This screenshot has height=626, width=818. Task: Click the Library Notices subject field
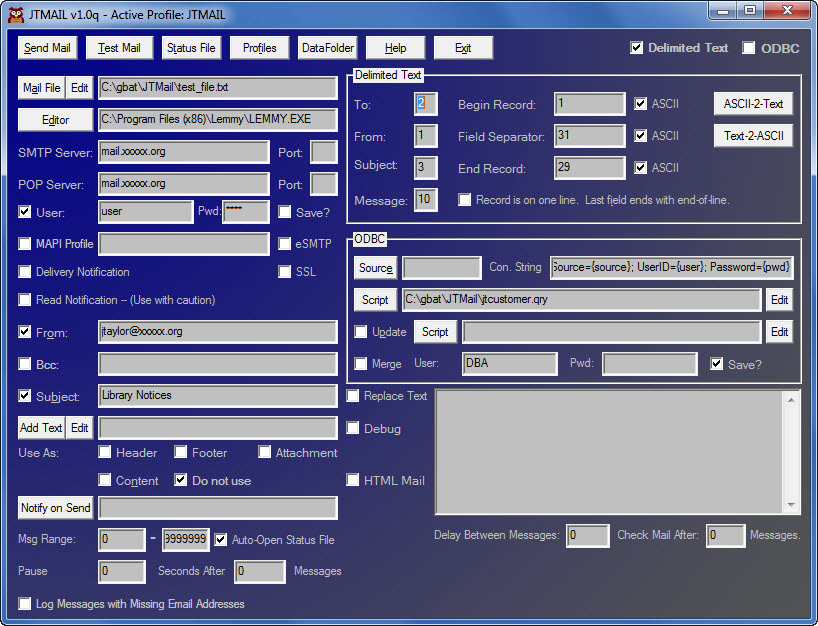tap(218, 395)
